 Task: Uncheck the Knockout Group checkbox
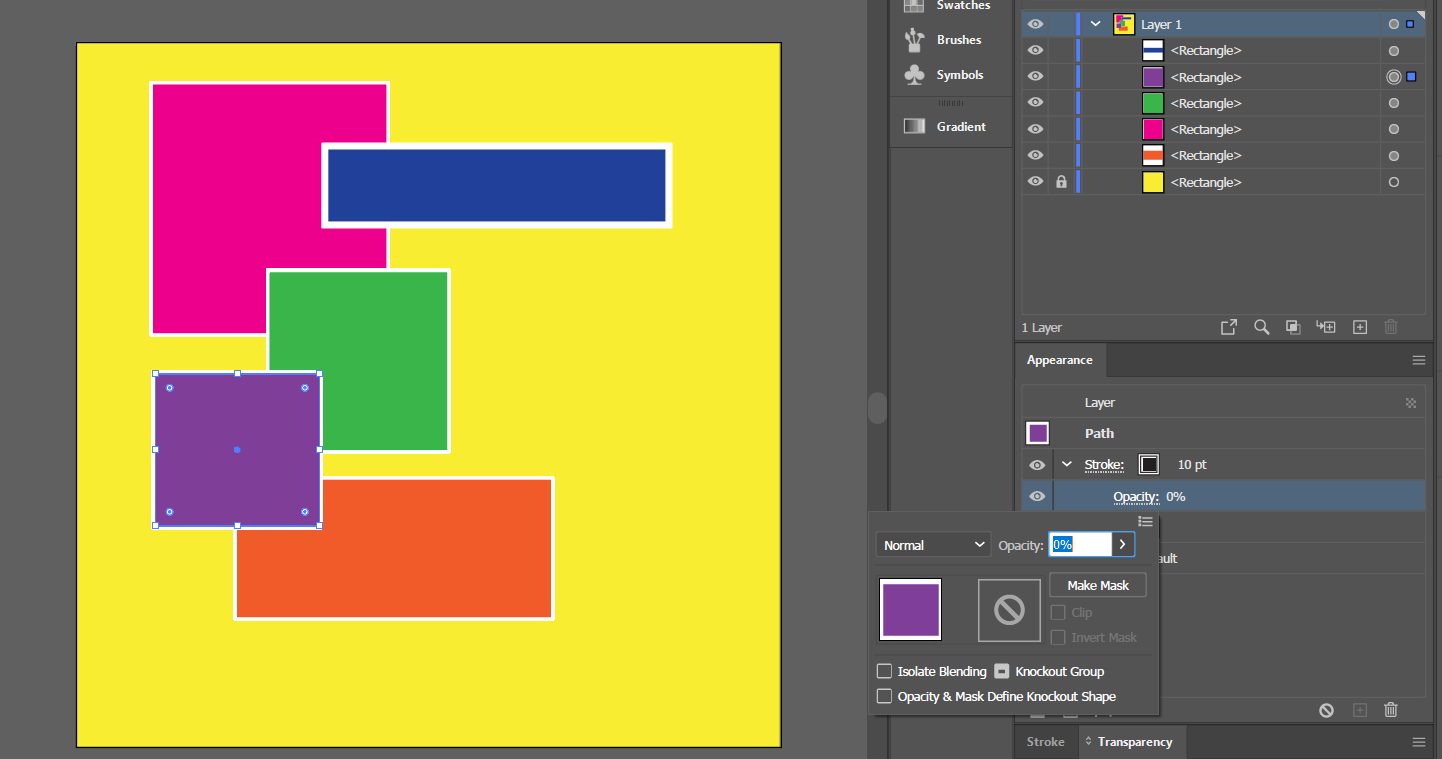pos(1002,671)
